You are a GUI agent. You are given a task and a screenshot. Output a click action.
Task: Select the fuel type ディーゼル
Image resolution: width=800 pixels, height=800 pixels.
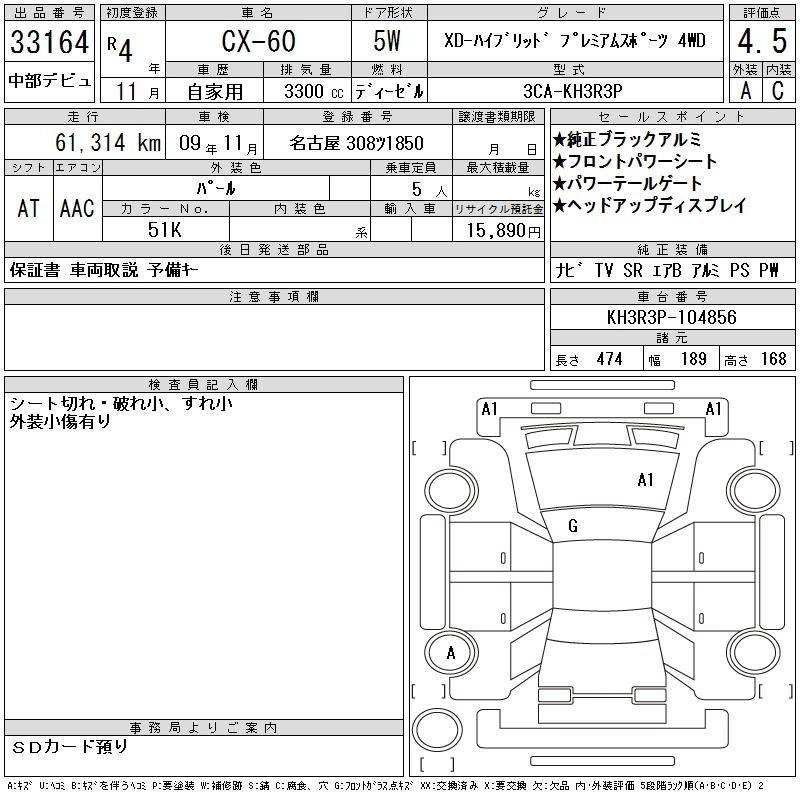(389, 91)
